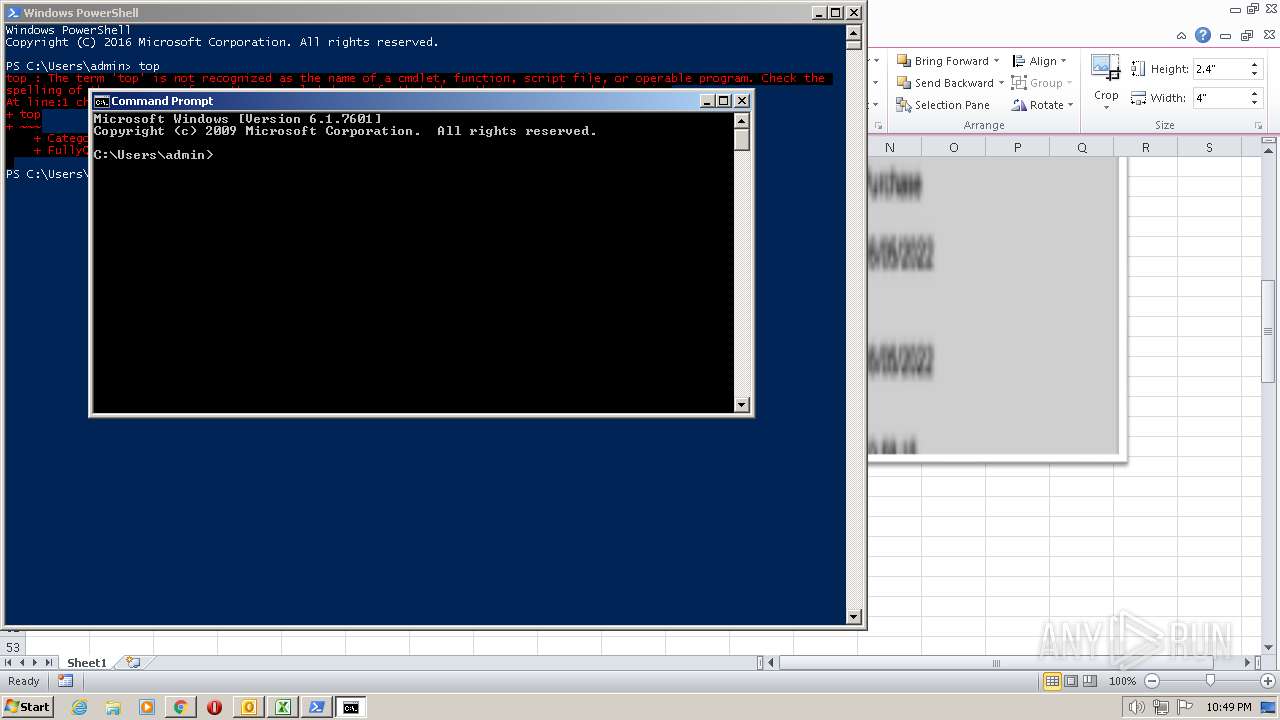The height and width of the screenshot is (720, 1280).
Task: Click PowerShell scrollbar down arrow
Action: pos(853,618)
